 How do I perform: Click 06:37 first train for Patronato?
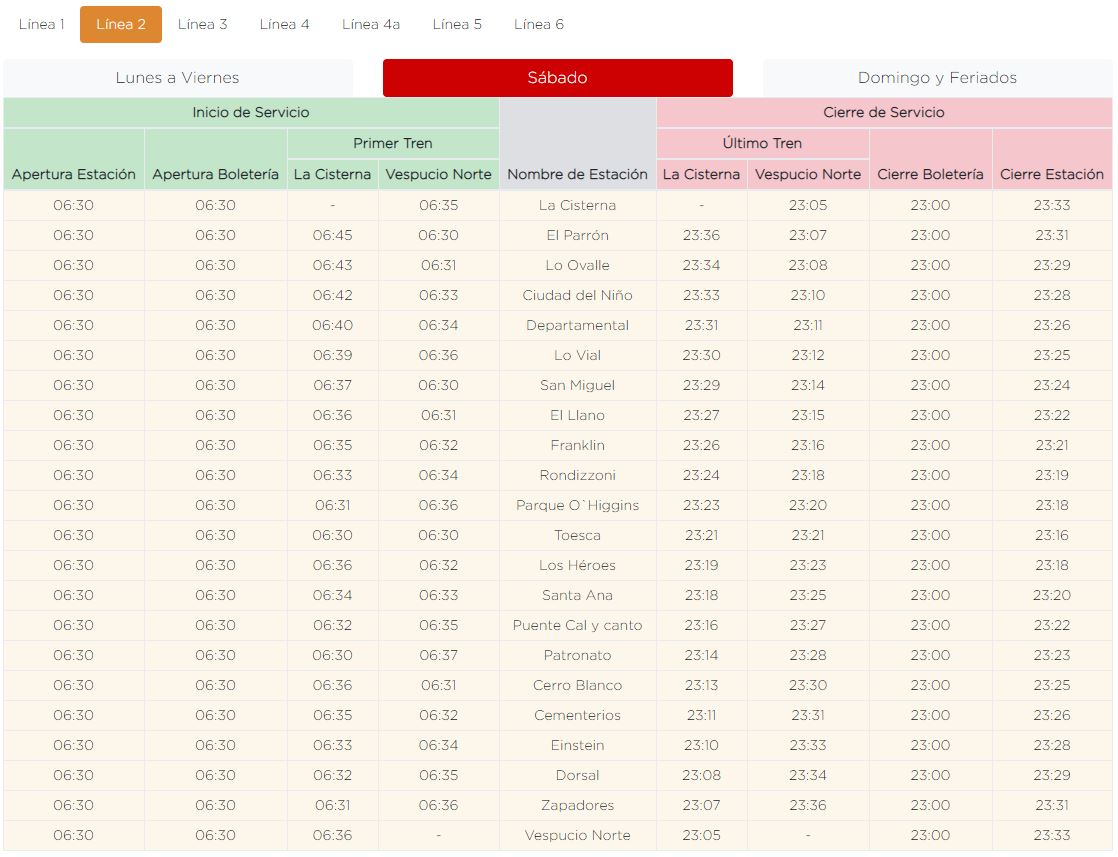[439, 655]
